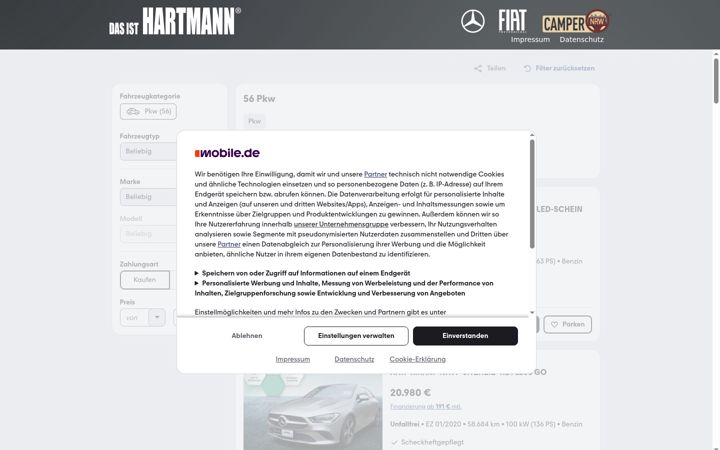Click the FIAT logo in header
720x450 pixels.
tap(512, 21)
